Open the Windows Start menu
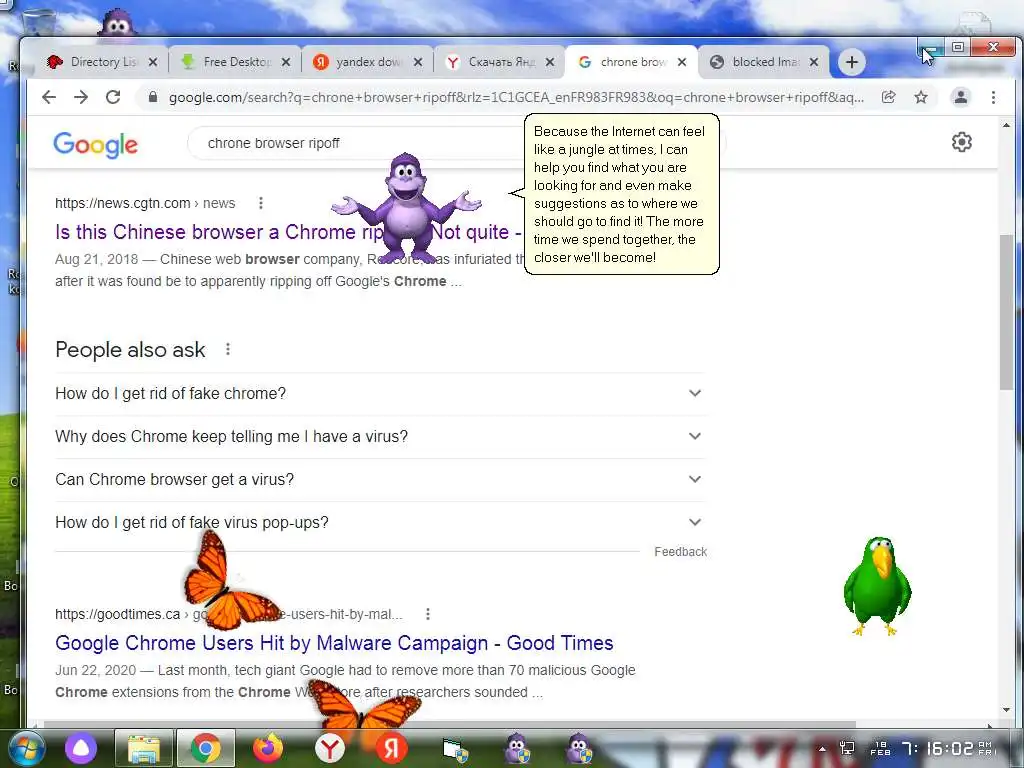The height and width of the screenshot is (768, 1024). pos(27,748)
